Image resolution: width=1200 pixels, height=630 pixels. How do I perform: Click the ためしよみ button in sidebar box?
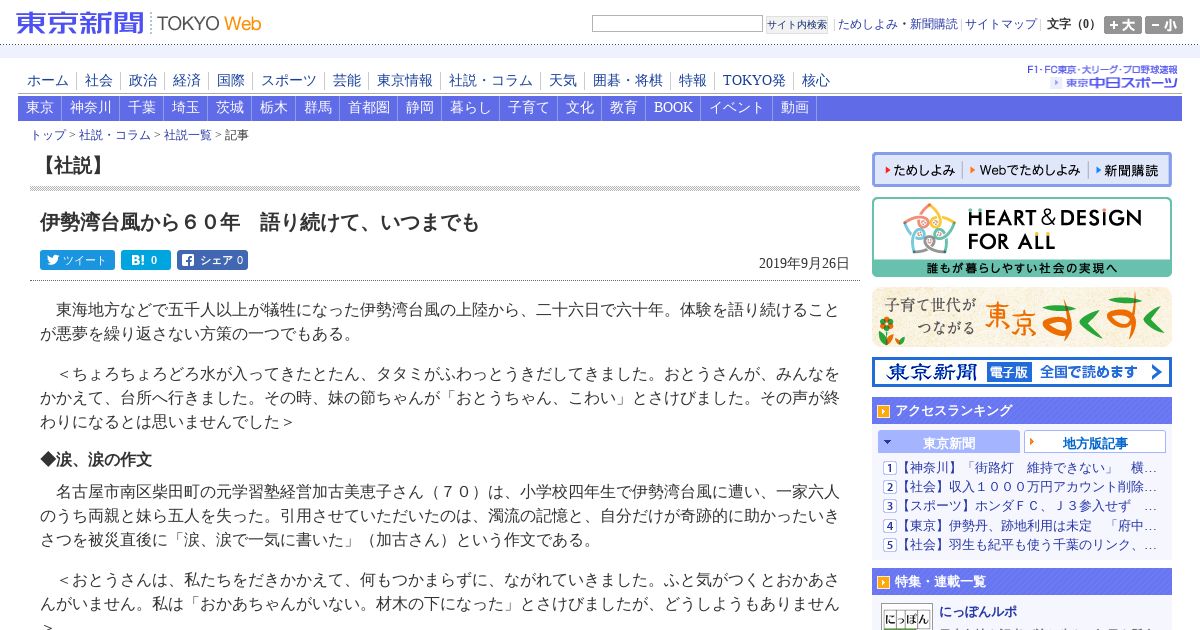click(x=920, y=170)
